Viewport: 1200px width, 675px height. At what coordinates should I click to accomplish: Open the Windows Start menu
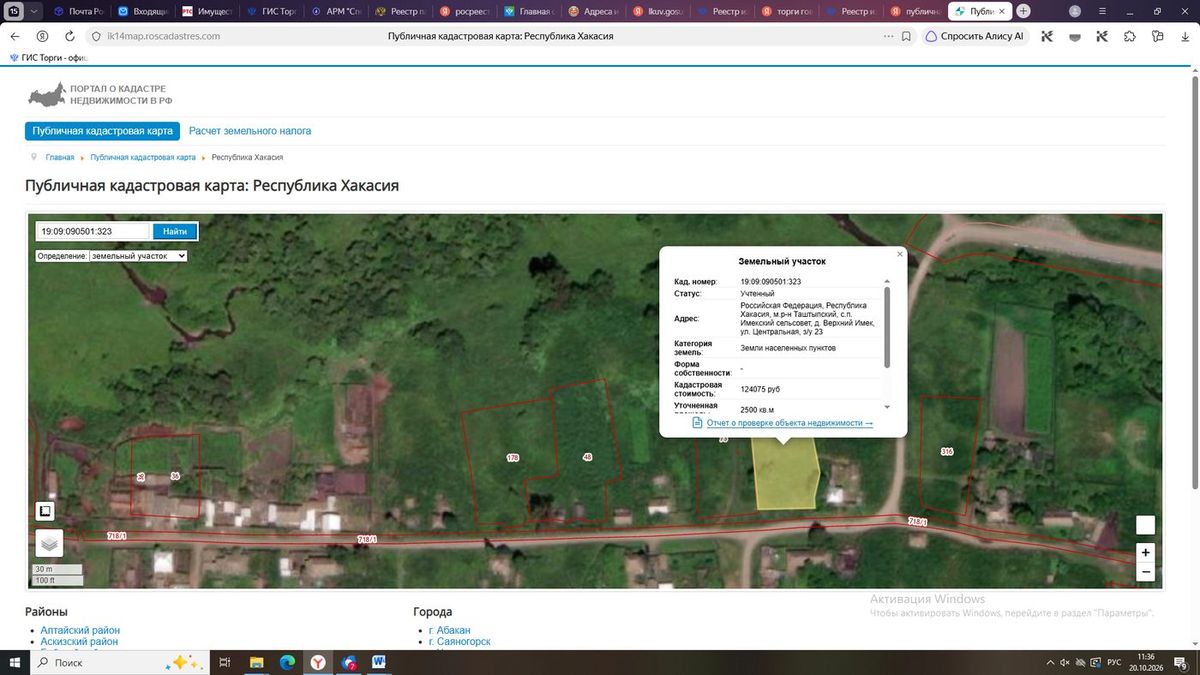click(x=14, y=662)
